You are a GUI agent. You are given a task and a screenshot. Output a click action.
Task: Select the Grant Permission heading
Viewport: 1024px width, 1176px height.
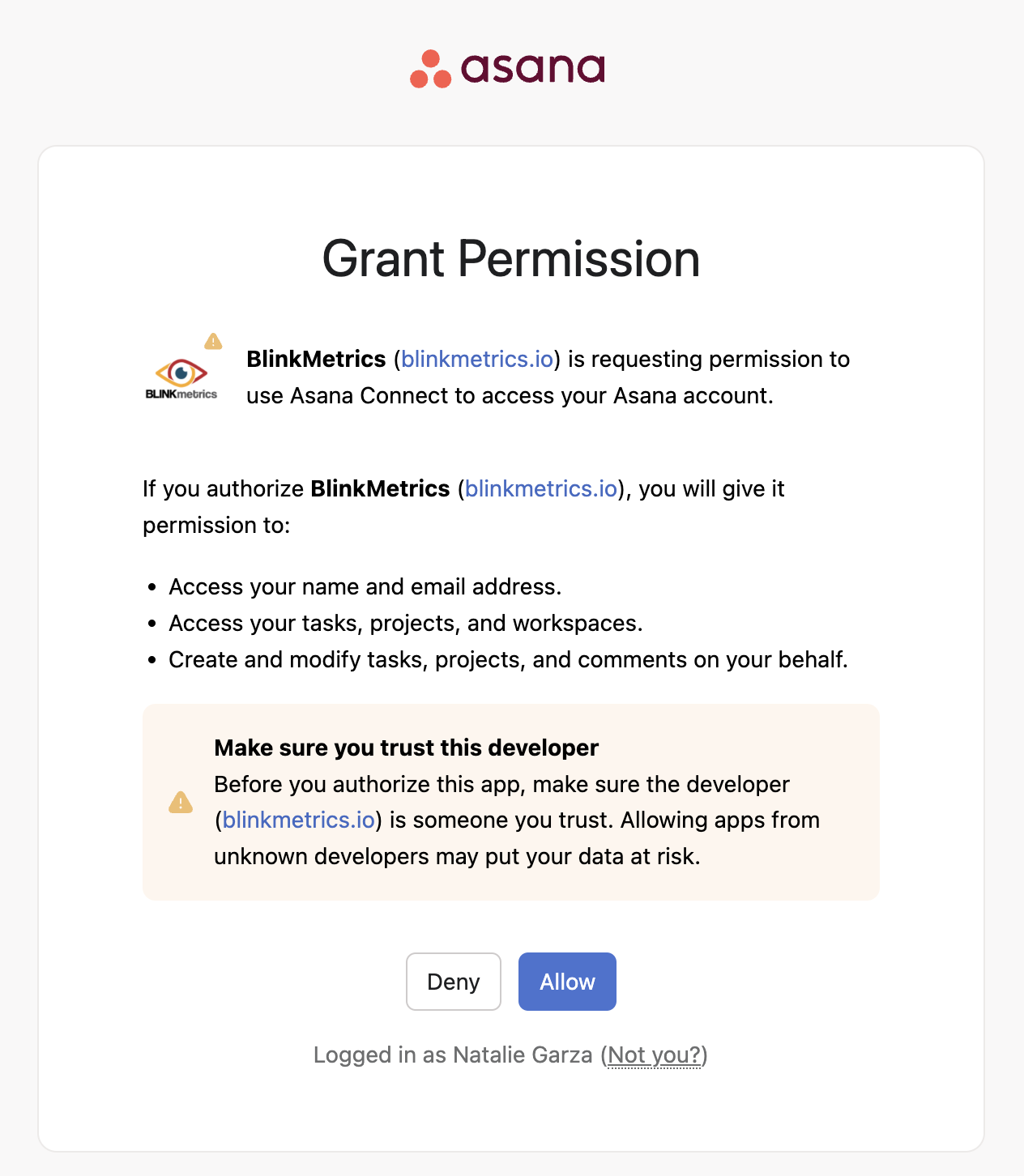pyautogui.click(x=511, y=258)
